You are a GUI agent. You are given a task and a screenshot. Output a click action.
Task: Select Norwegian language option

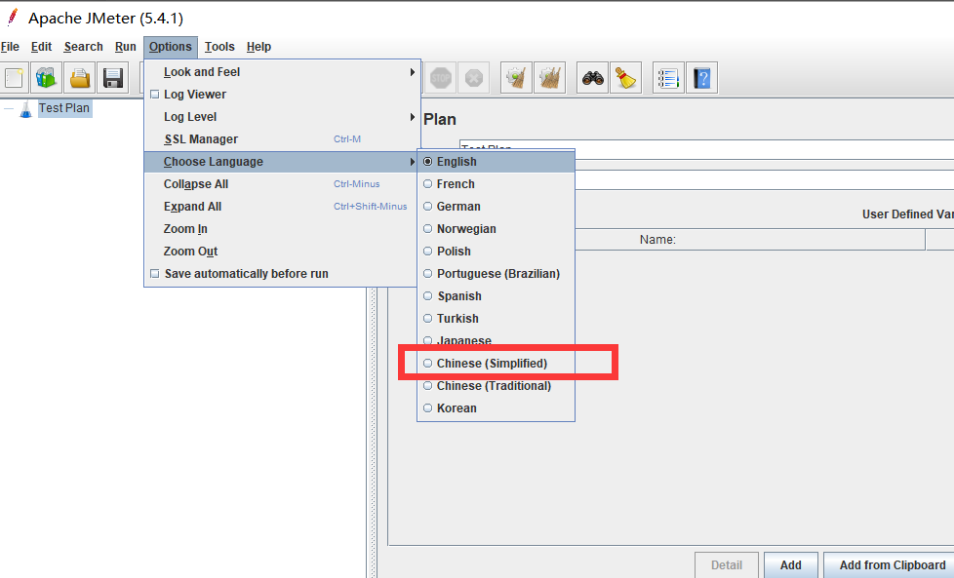tap(495, 229)
